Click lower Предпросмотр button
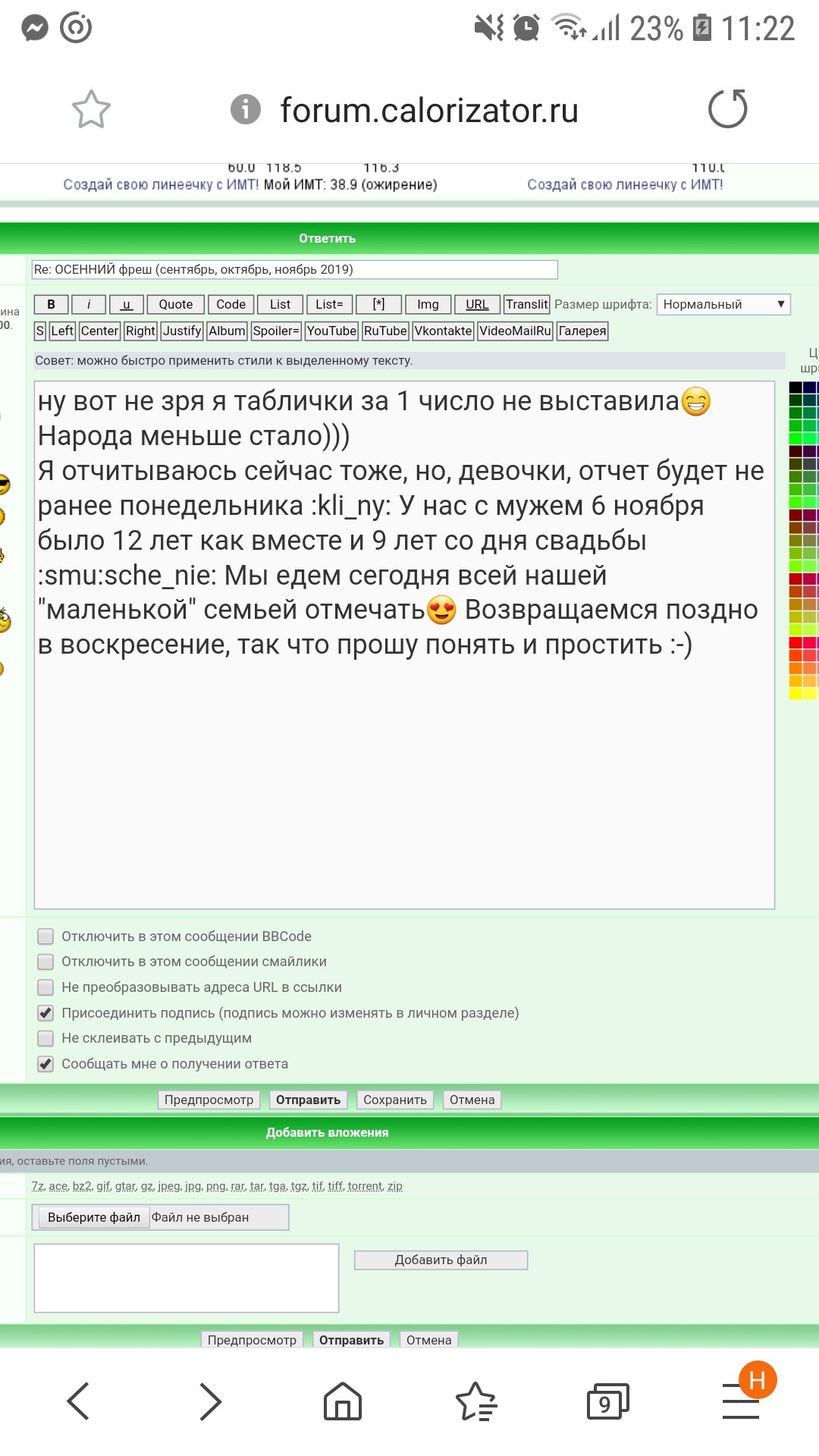The width and height of the screenshot is (819, 1456). (x=252, y=1340)
